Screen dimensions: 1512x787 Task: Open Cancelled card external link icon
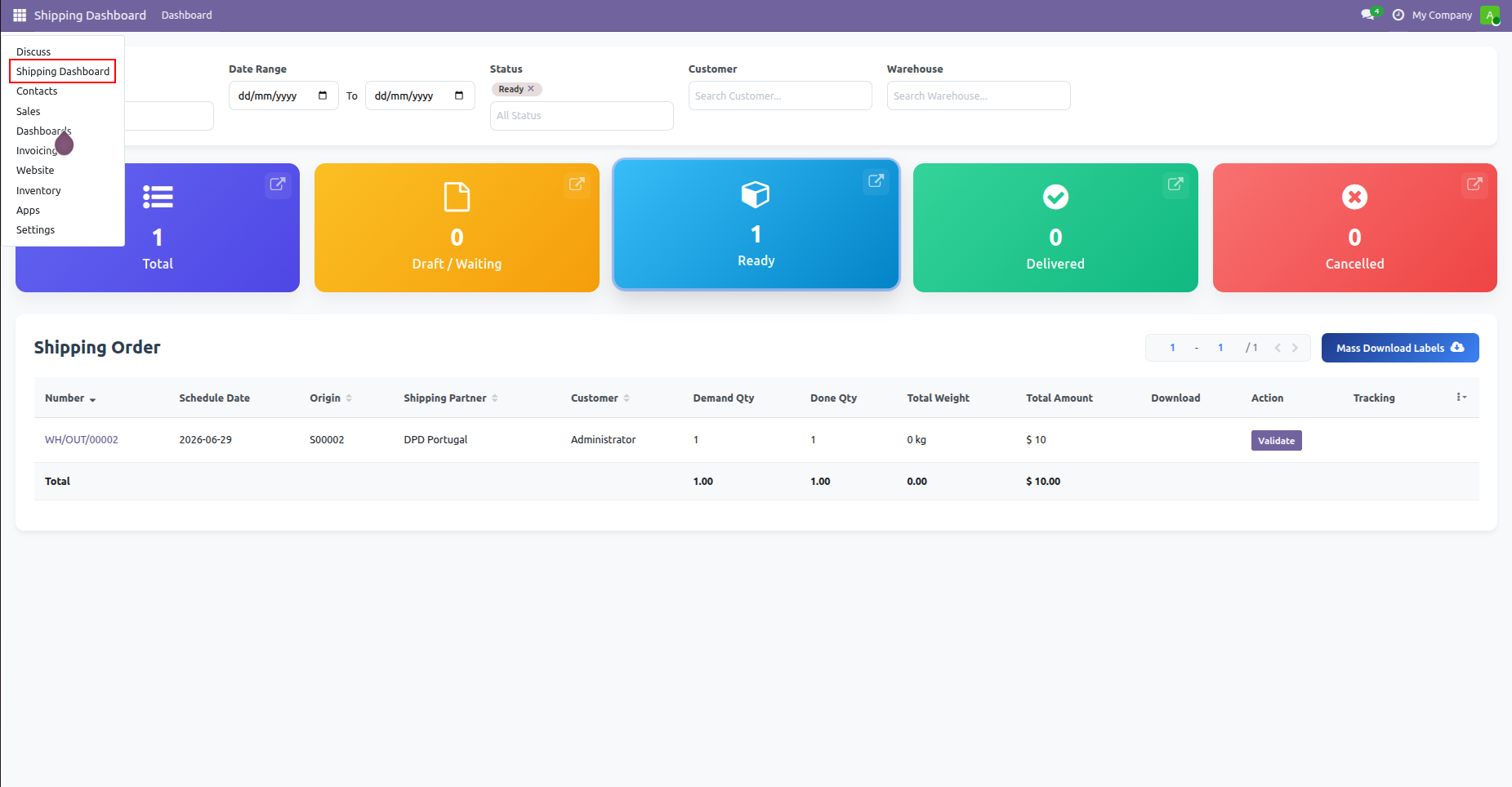pyautogui.click(x=1474, y=184)
